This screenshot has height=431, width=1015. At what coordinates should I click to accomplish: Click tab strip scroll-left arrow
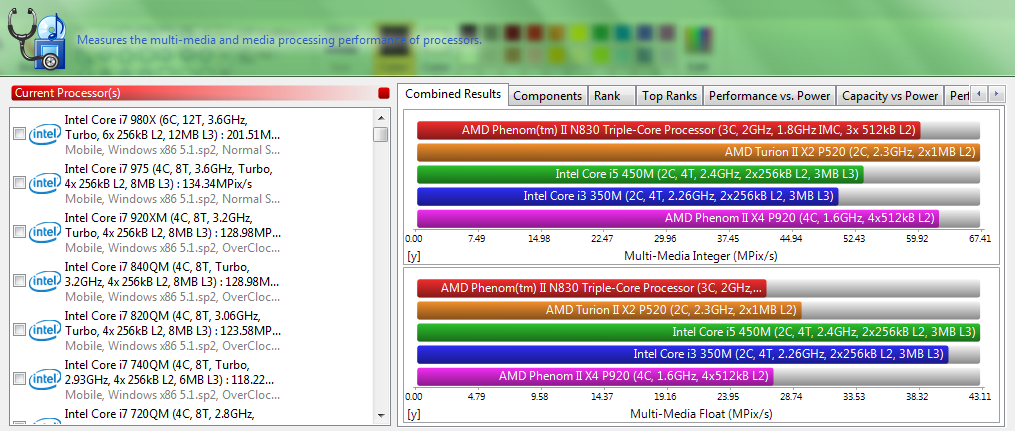tap(979, 94)
